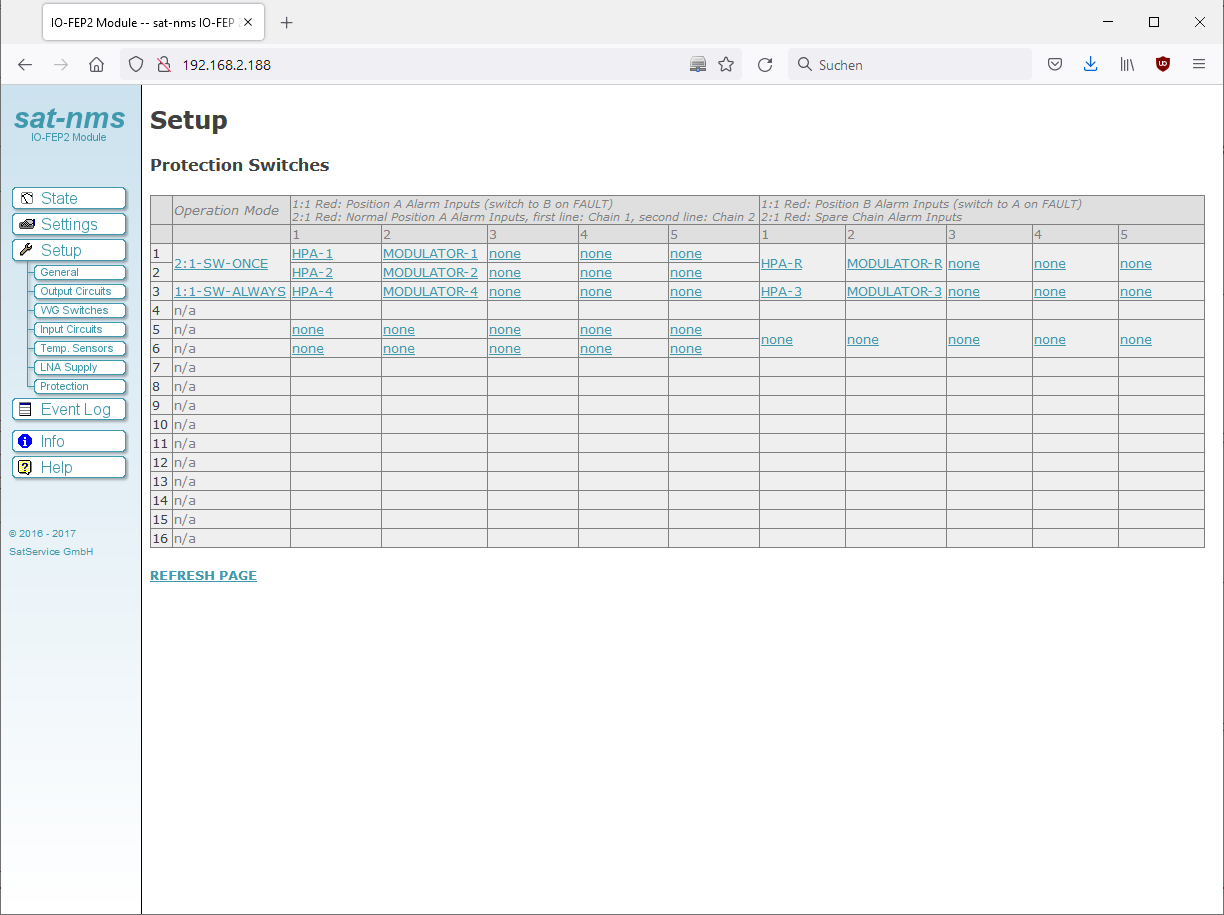
Task: Open the Firefox downloads panel
Action: [x=1090, y=65]
